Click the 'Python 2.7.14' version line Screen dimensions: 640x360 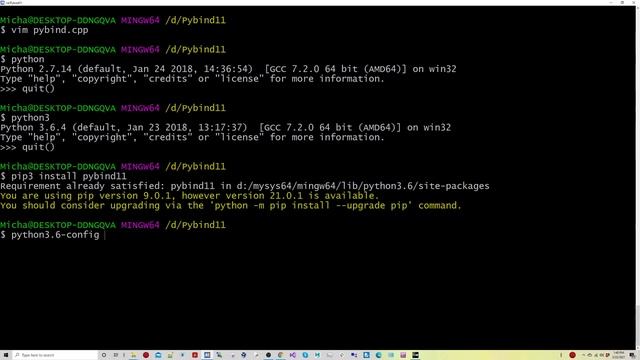tap(228, 69)
